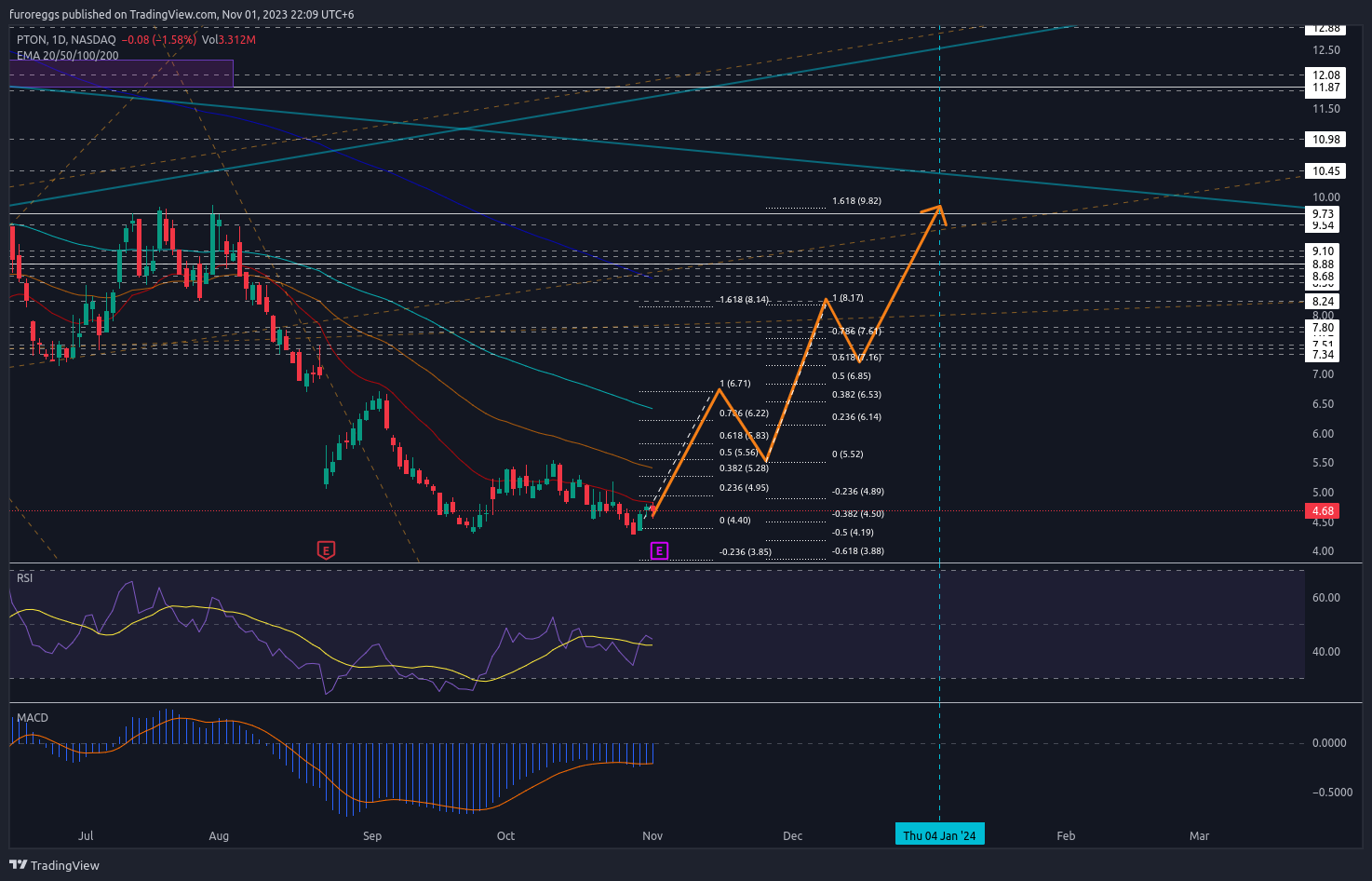Click the 10.45 price level label
This screenshot has width=1372, height=881.
coord(1326,171)
